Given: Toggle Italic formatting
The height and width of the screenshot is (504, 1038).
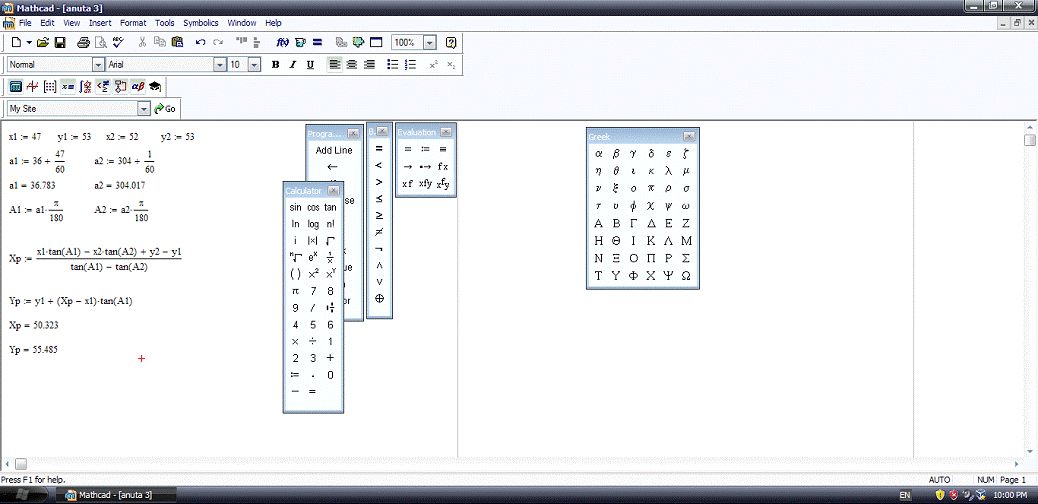Looking at the screenshot, I should [x=293, y=65].
